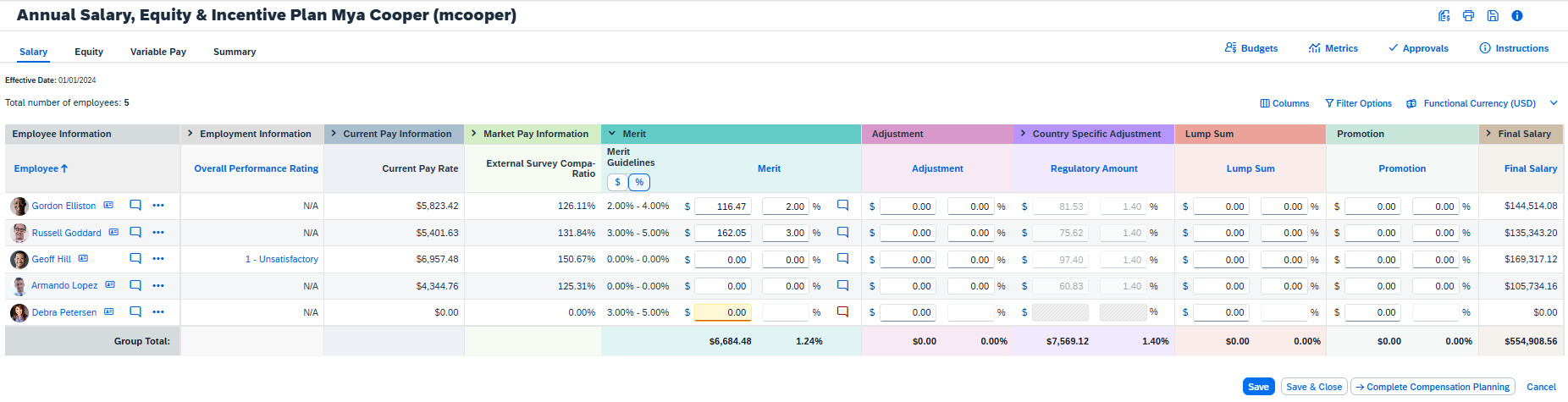Viewport: 1568px width, 402px height.
Task: Add a comment for Geoff Hill
Action: (x=135, y=259)
